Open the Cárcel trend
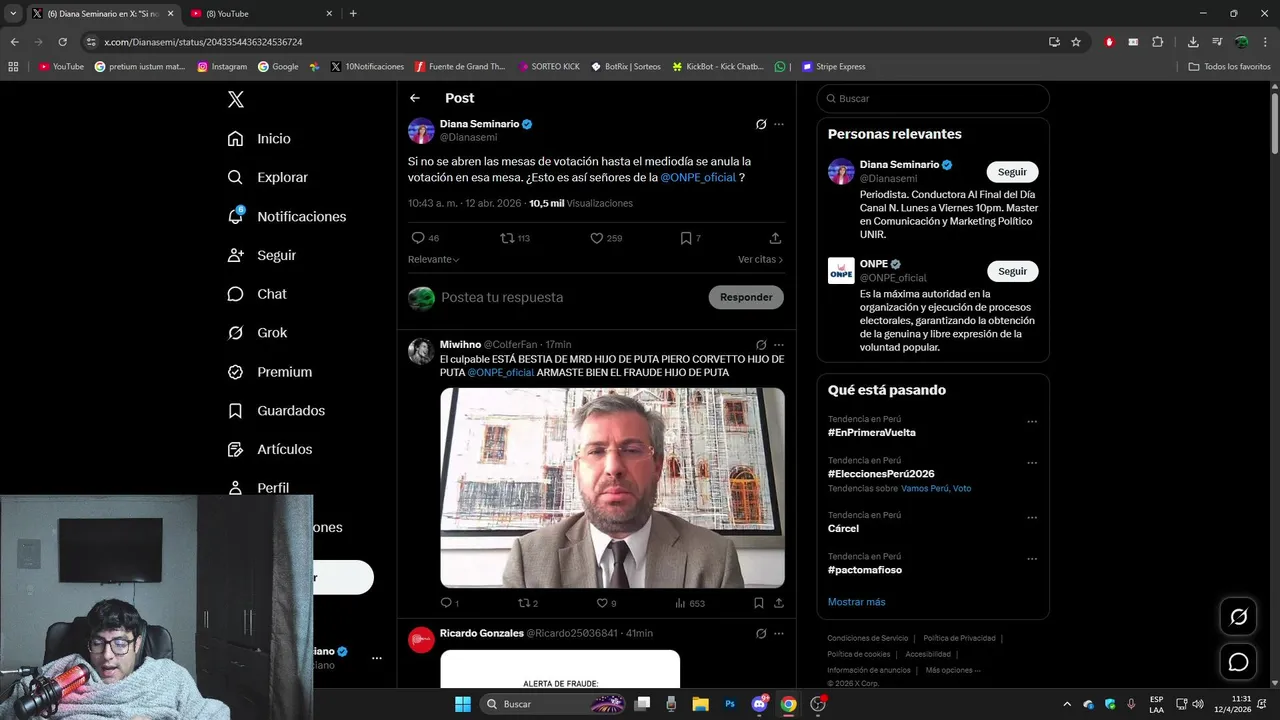The image size is (1280, 720). click(x=843, y=528)
